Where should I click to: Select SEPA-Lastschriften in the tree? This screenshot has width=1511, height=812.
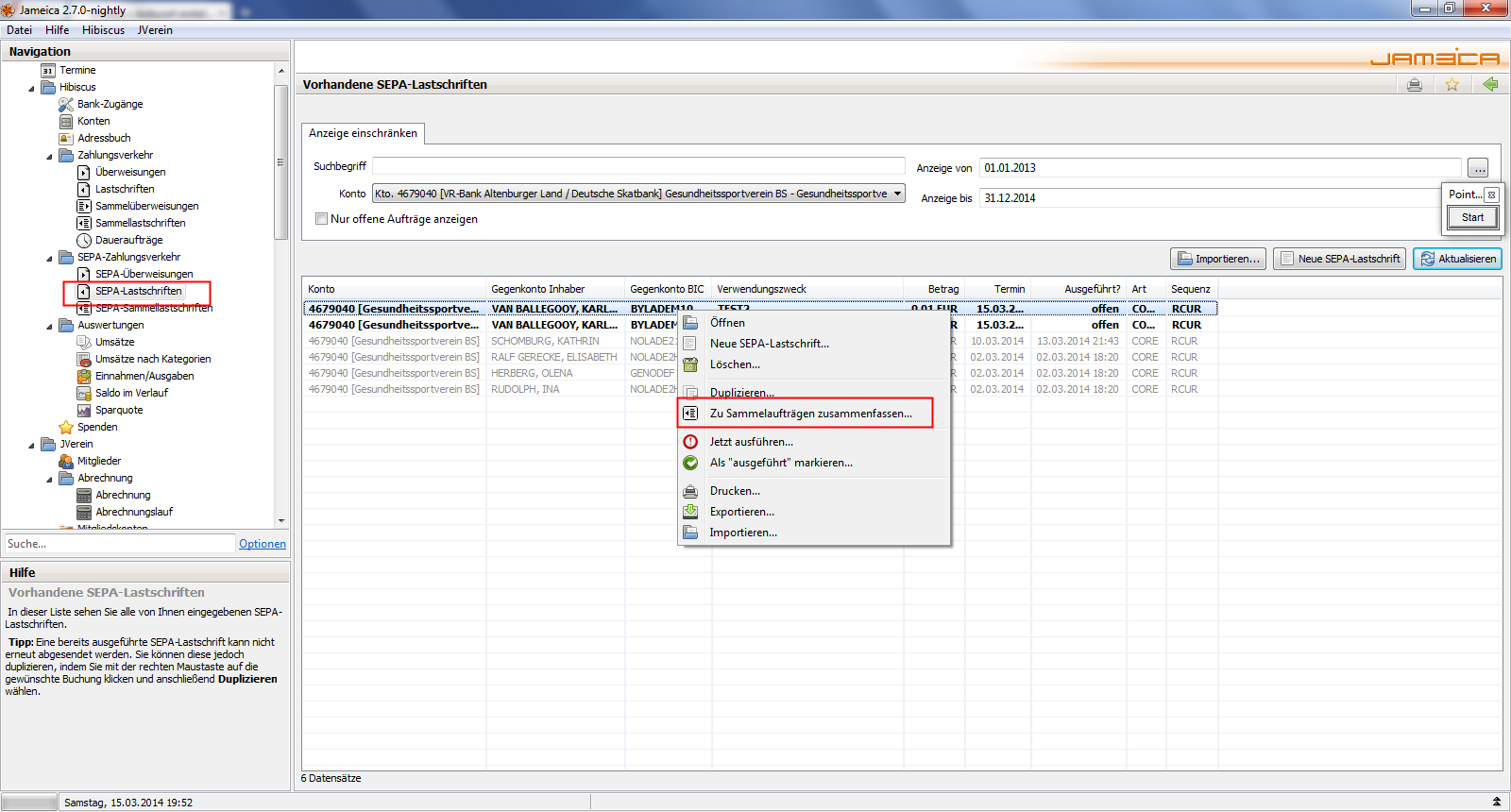138,291
